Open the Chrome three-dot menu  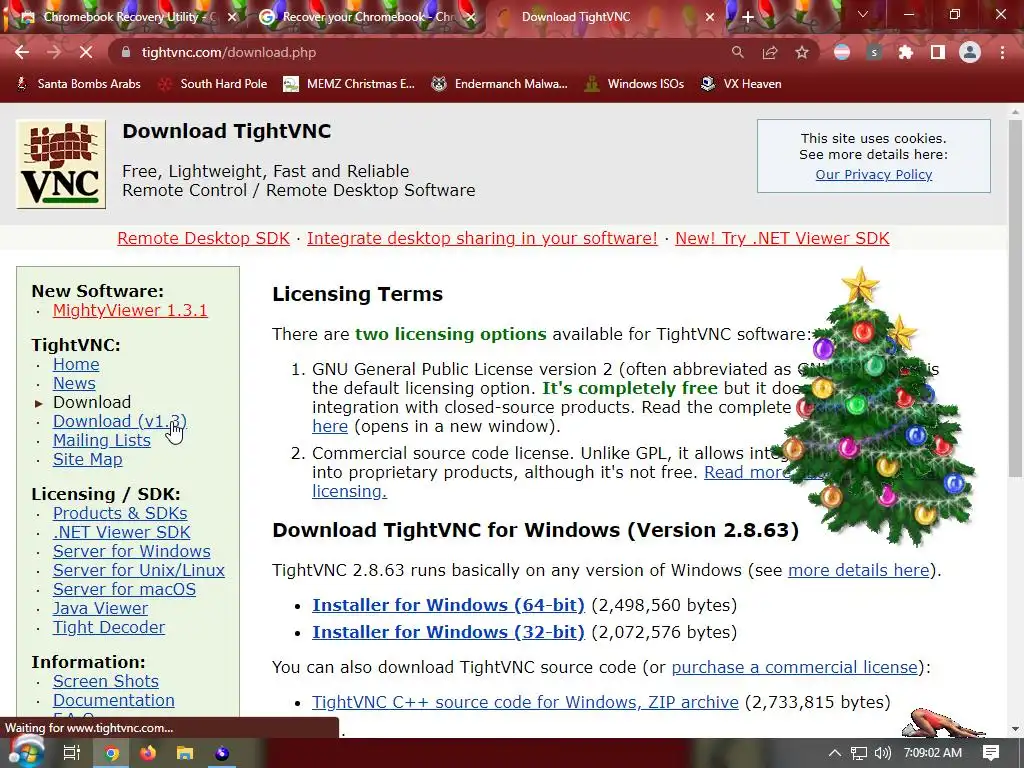tap(1002, 52)
